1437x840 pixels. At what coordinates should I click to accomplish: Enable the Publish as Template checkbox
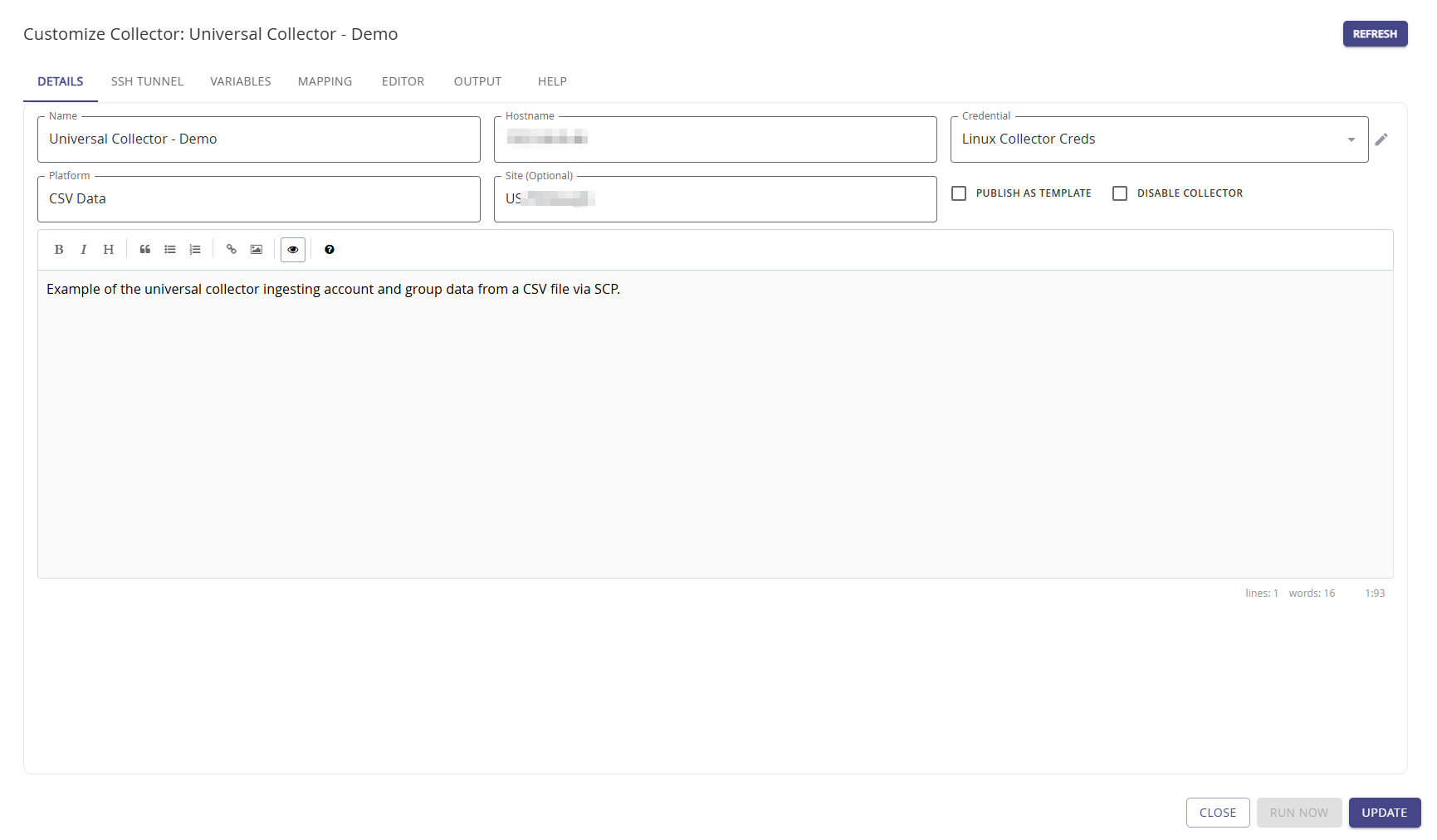[959, 193]
